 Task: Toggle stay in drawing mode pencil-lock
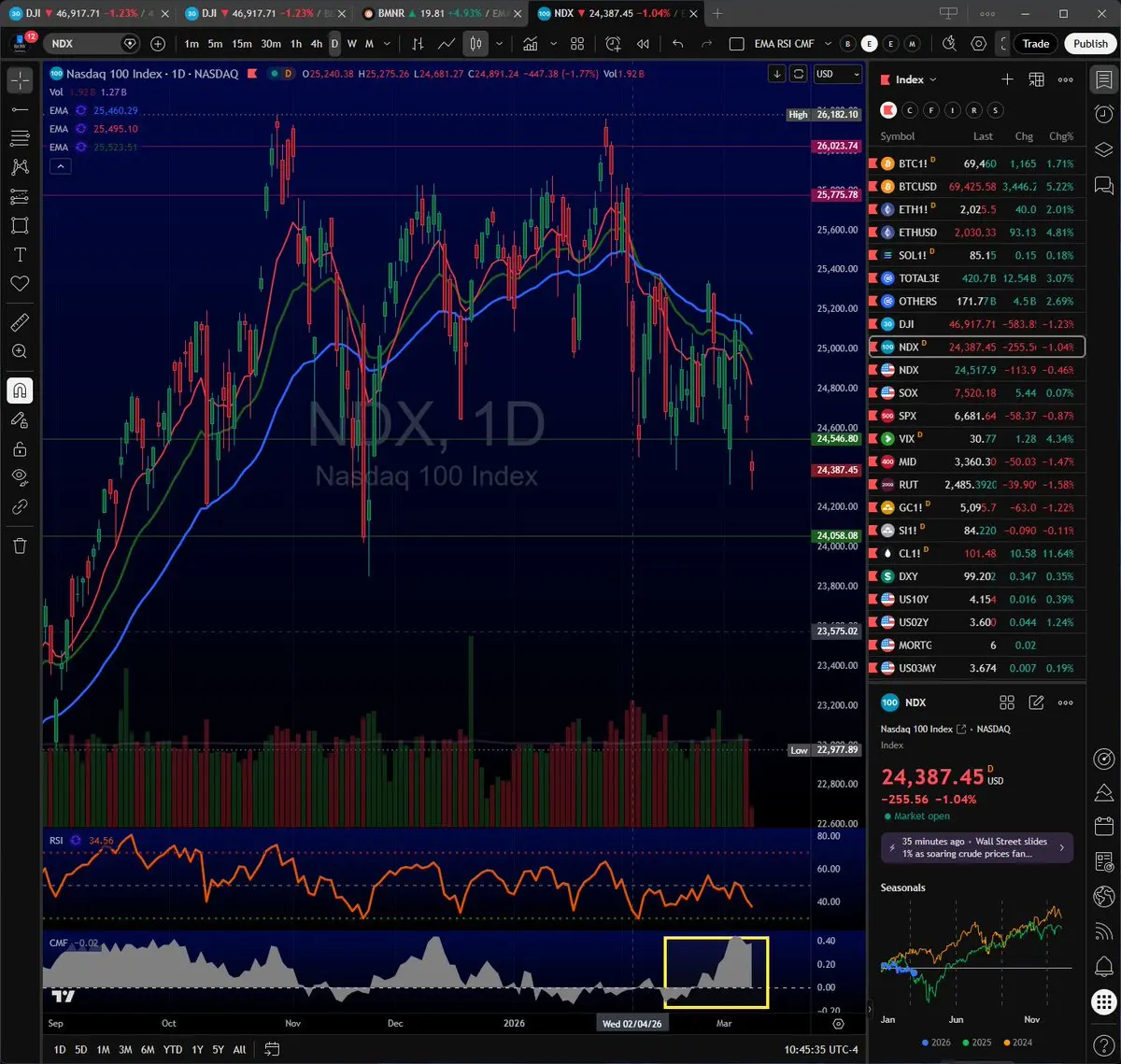(20, 419)
